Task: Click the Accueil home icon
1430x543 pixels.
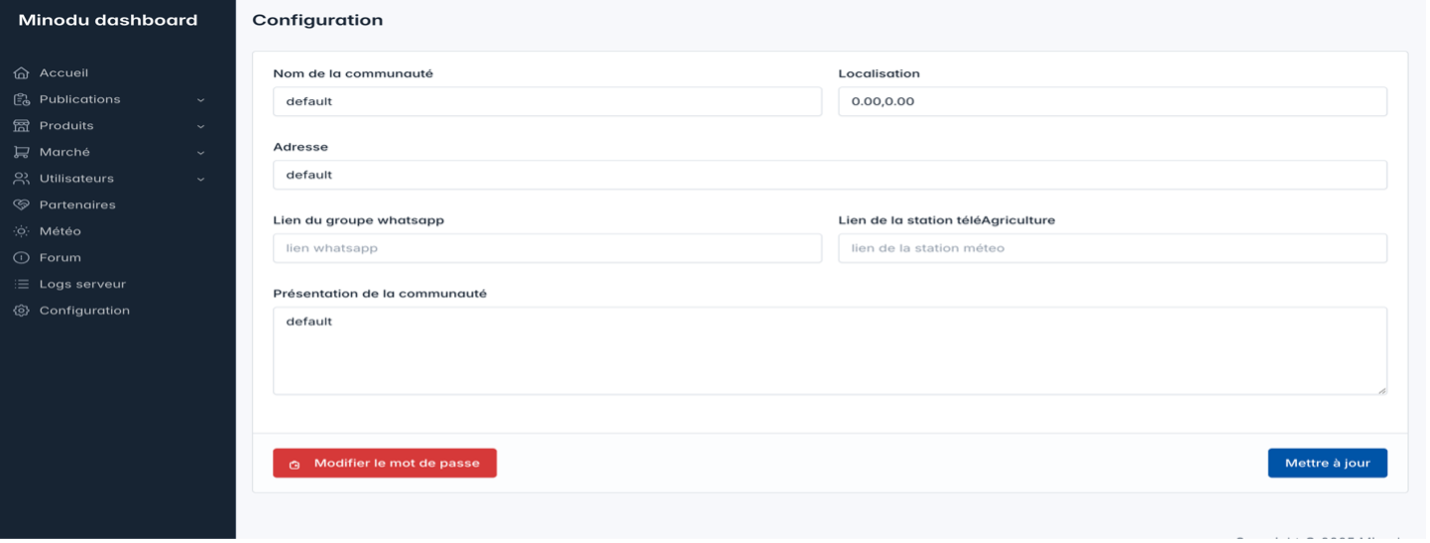Action: pyautogui.click(x=21, y=73)
